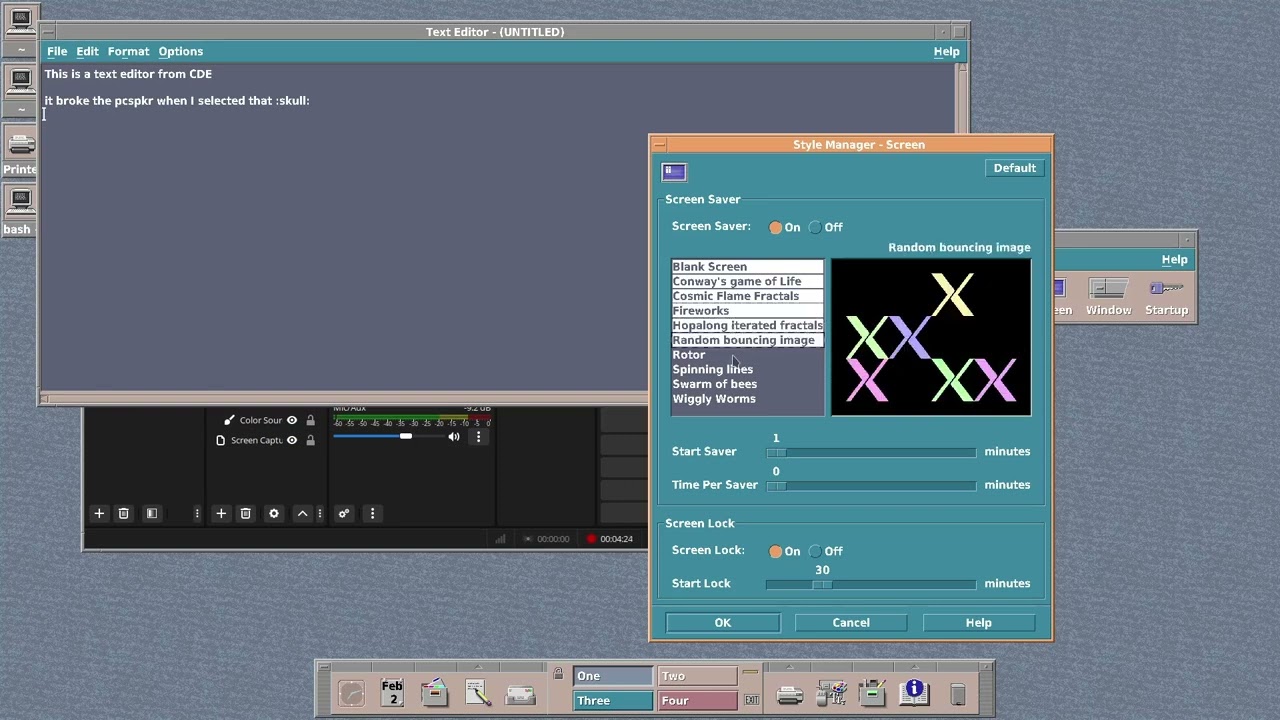This screenshot has height=720, width=1280.
Task: Select Swarm of bees saver
Action: [x=747, y=384]
